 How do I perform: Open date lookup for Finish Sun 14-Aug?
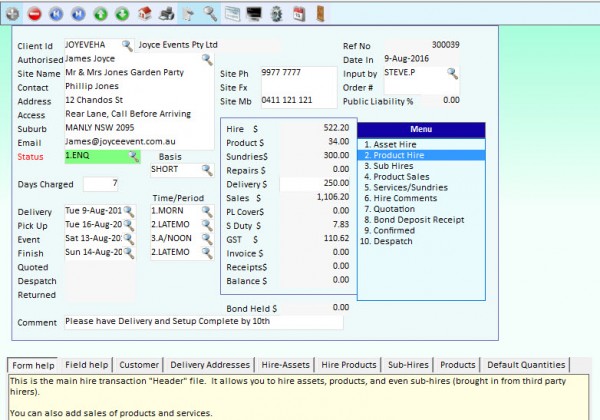[129, 252]
